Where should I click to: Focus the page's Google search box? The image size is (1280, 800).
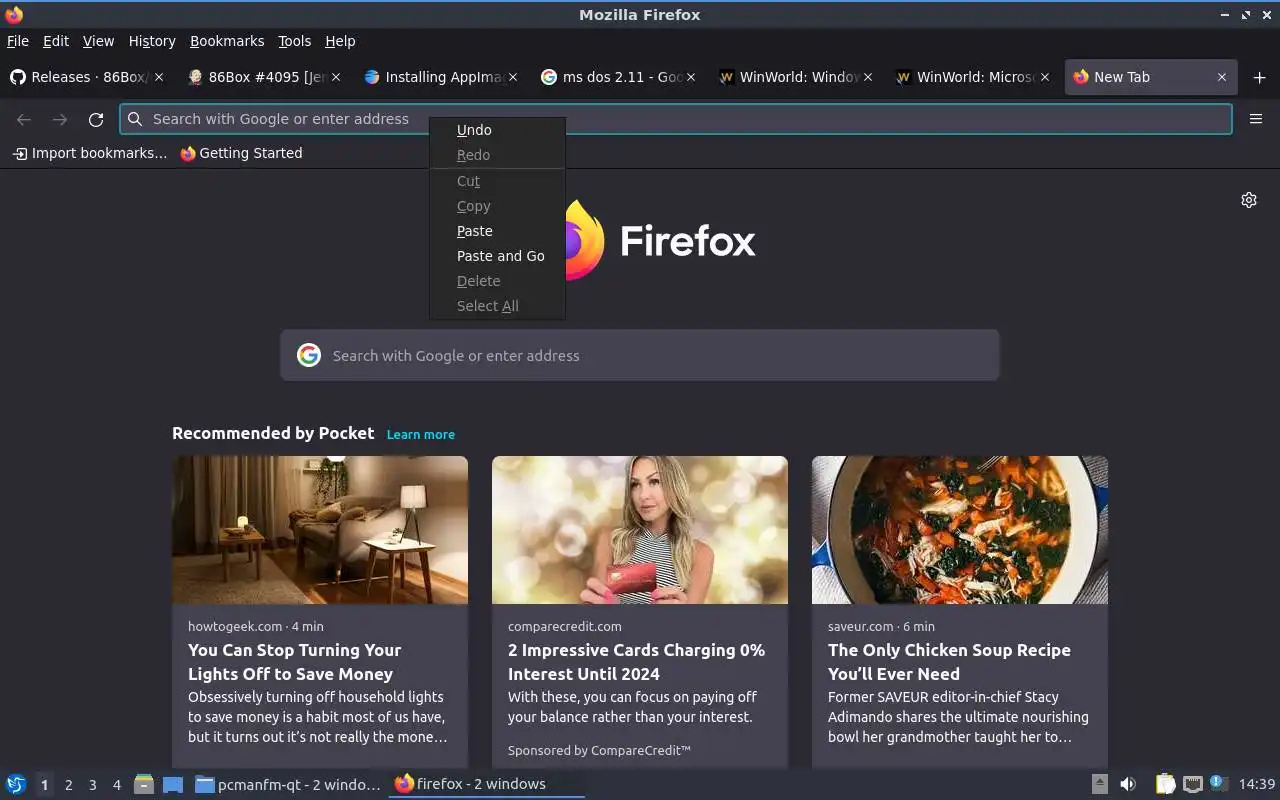pos(640,355)
